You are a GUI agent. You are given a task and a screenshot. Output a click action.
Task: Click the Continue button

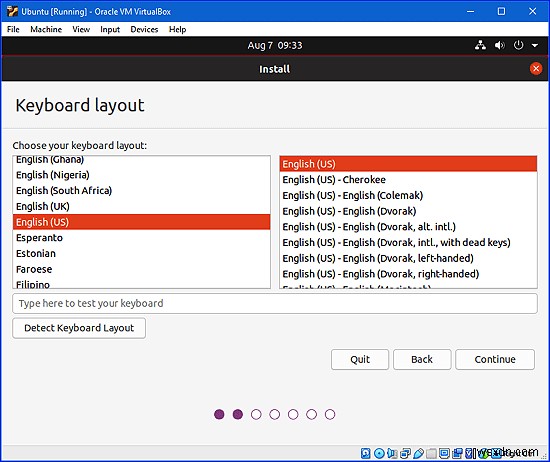click(x=495, y=359)
